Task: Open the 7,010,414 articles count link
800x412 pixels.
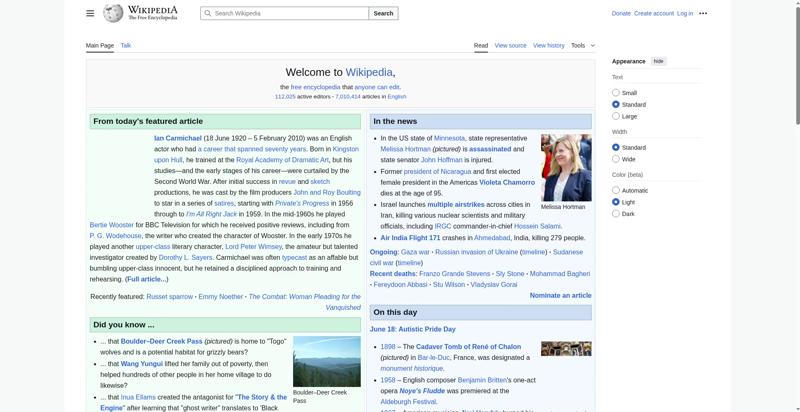Action: coord(347,96)
